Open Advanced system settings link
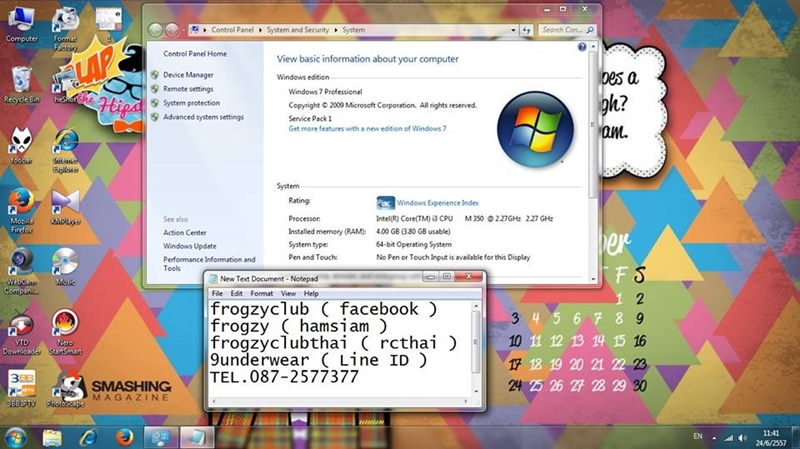800x449 pixels. click(203, 117)
